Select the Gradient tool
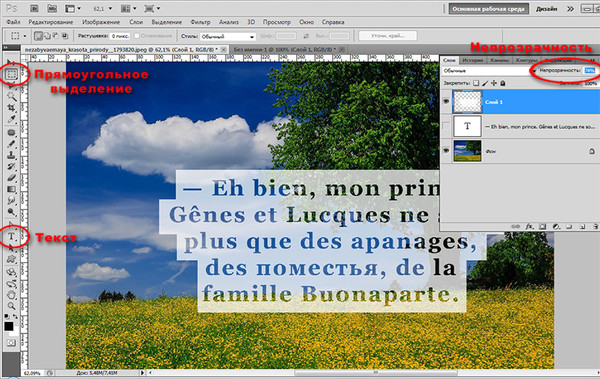The height and width of the screenshot is (379, 600). point(11,189)
